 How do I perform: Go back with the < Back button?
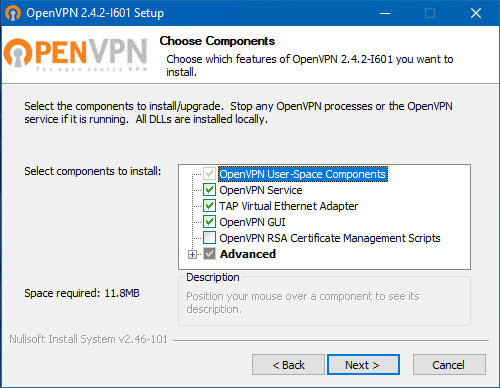[288, 365]
